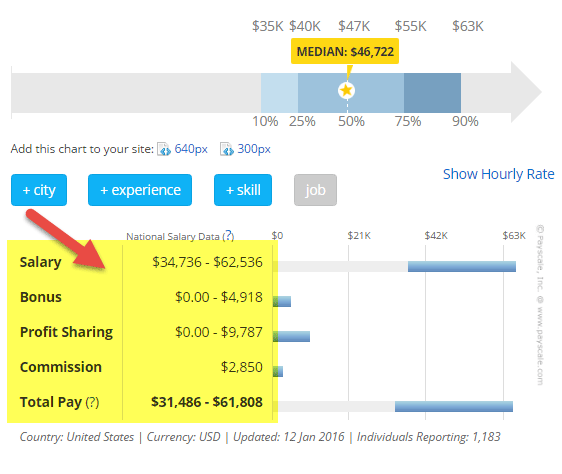562x474 pixels.
Task: Click the $31,486 - $61,808 total pay value
Action: coord(207,402)
